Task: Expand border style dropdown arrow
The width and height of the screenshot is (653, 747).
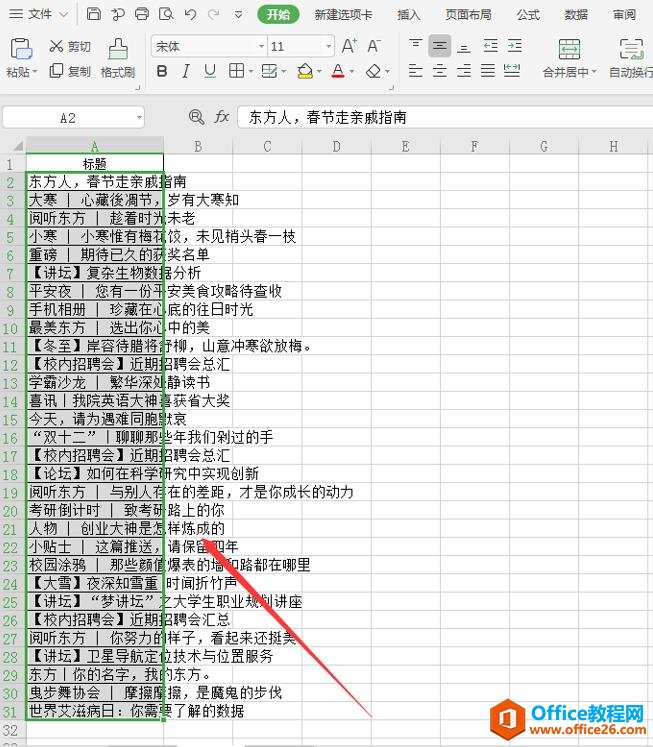Action: tap(251, 72)
